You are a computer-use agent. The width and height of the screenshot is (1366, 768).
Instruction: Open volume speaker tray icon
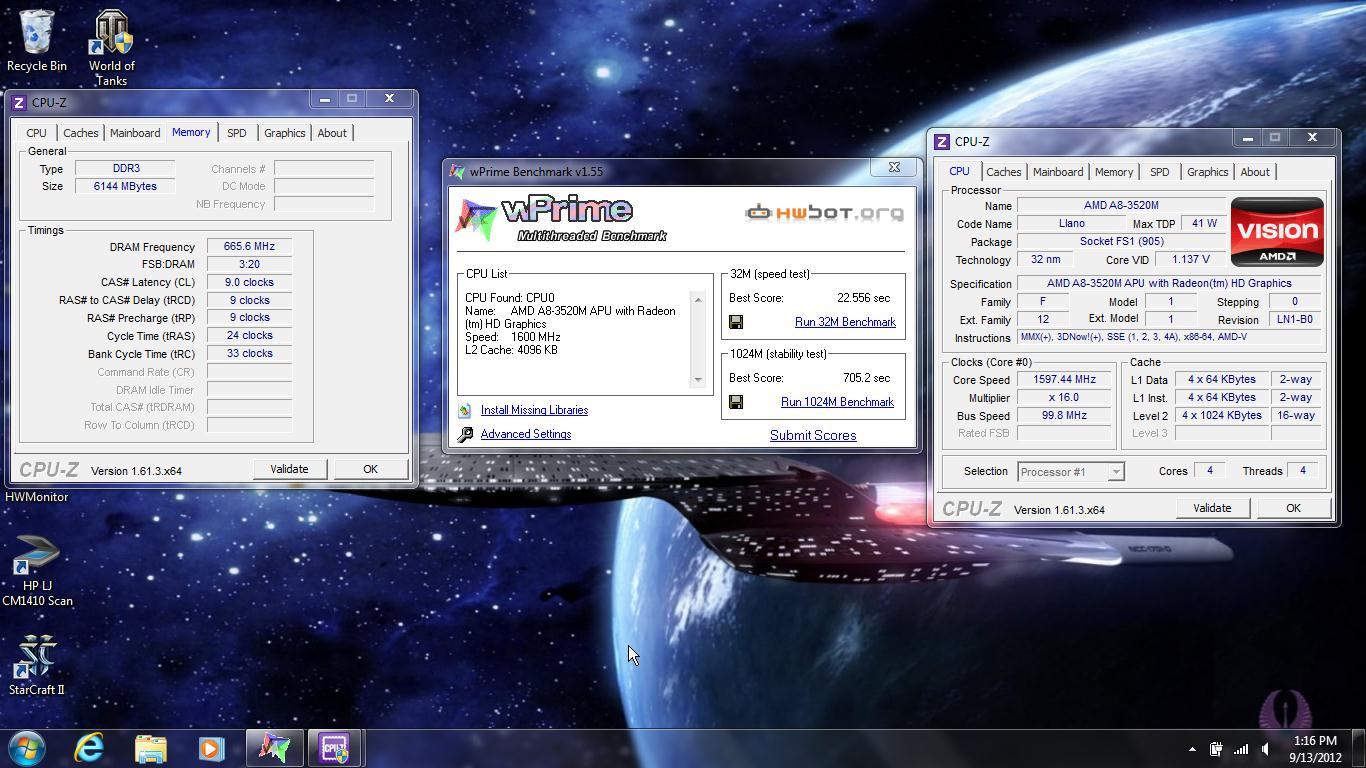coord(1266,749)
